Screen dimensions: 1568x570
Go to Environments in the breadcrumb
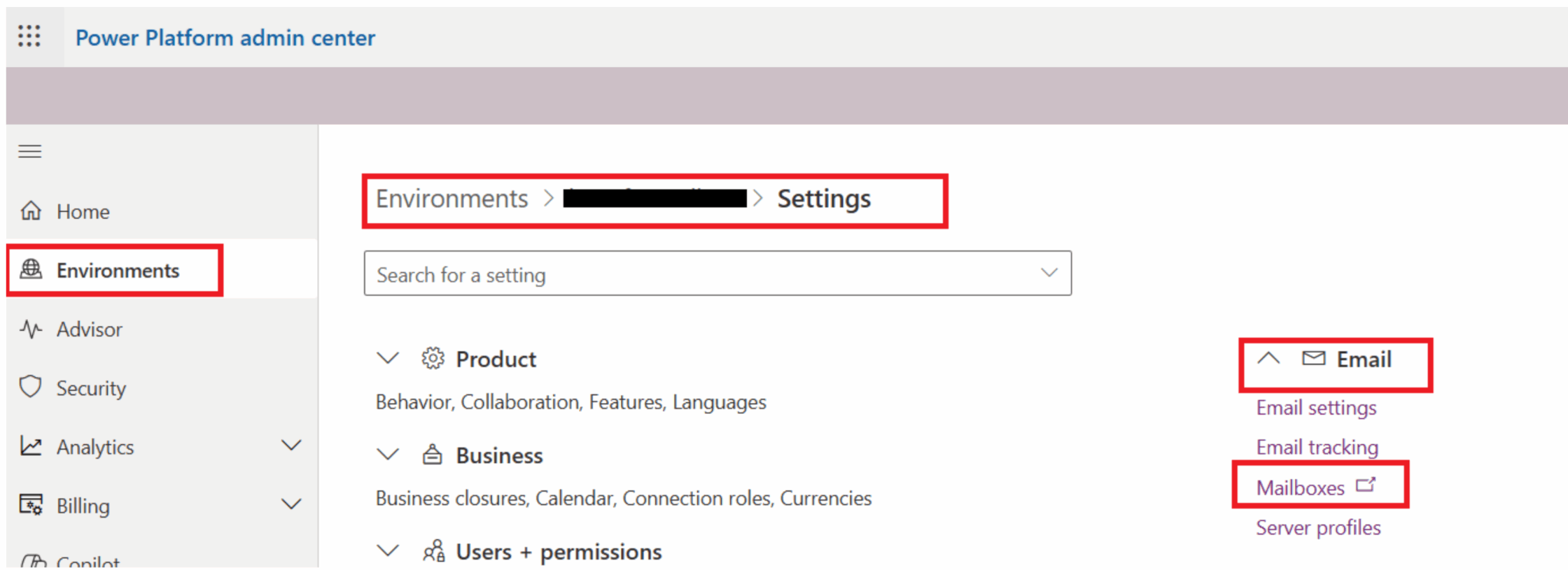[x=451, y=199]
